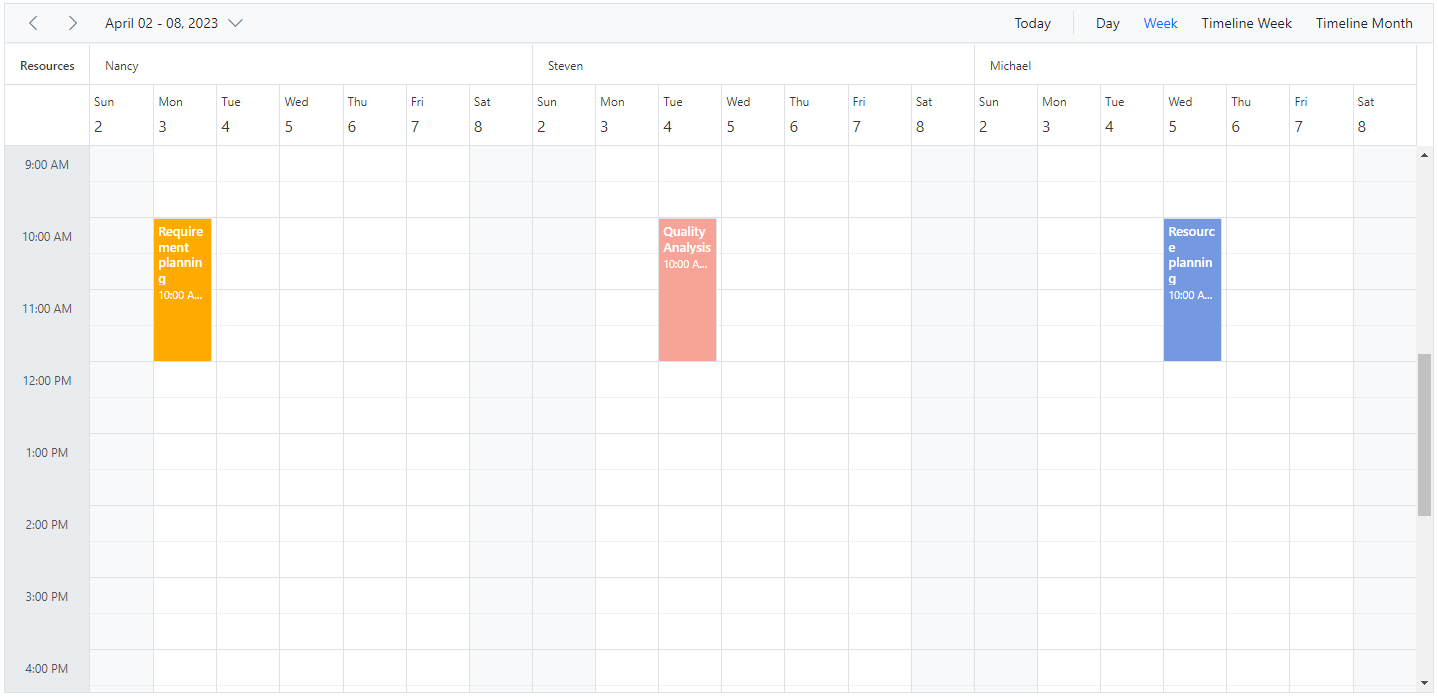Click the 1:00 PM time label
Screen dimensions: 1438x697
[47, 453]
